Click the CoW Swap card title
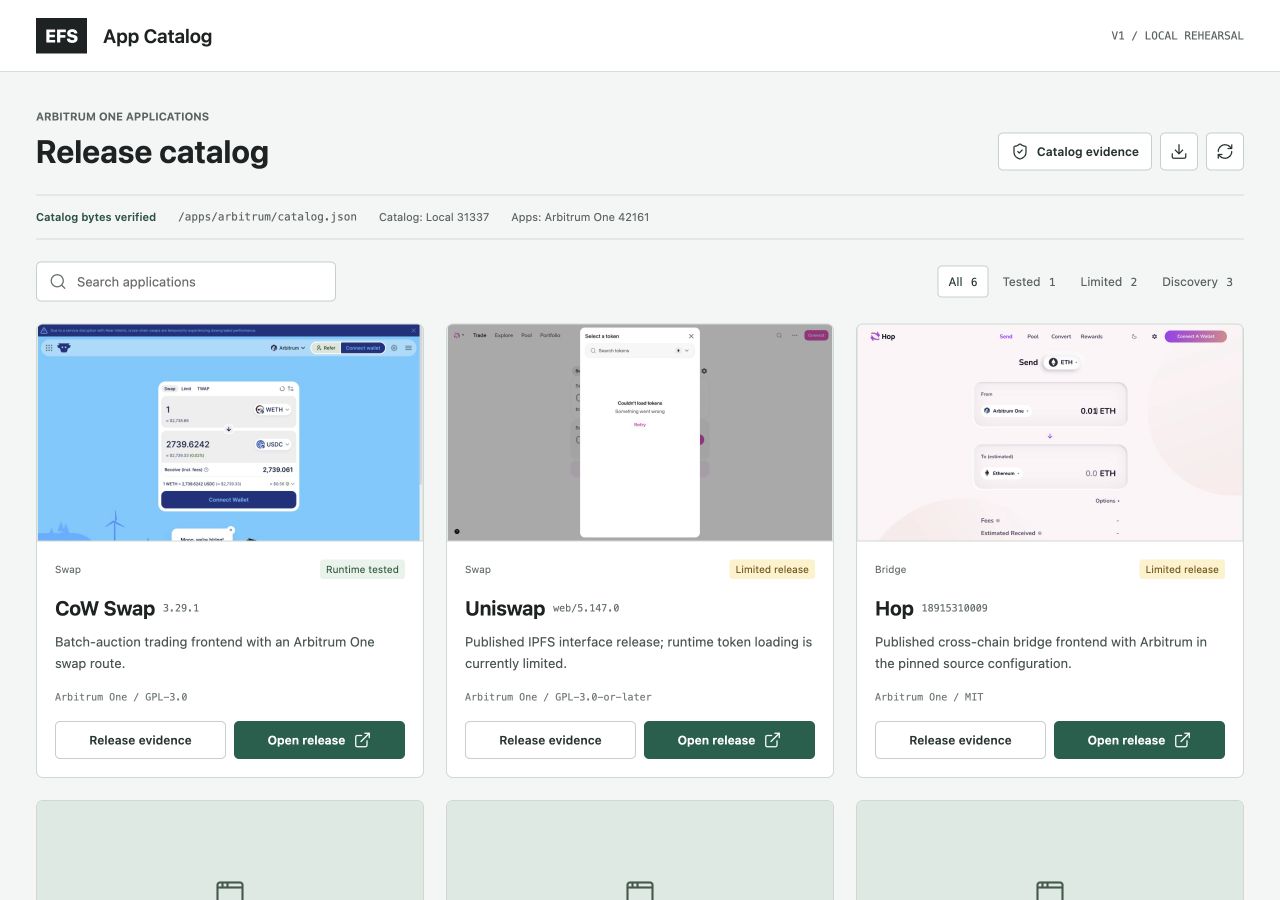Screen dimensions: 1280x900 point(105,608)
